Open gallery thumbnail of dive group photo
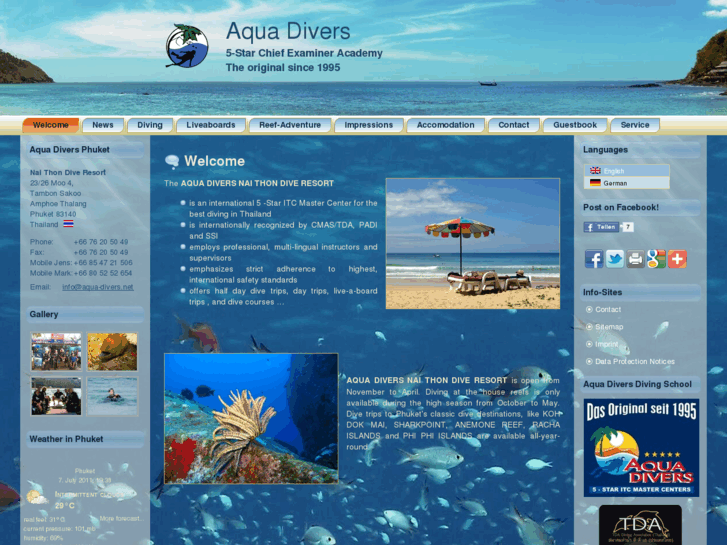Image resolution: width=727 pixels, height=545 pixels. pyautogui.click(x=56, y=352)
